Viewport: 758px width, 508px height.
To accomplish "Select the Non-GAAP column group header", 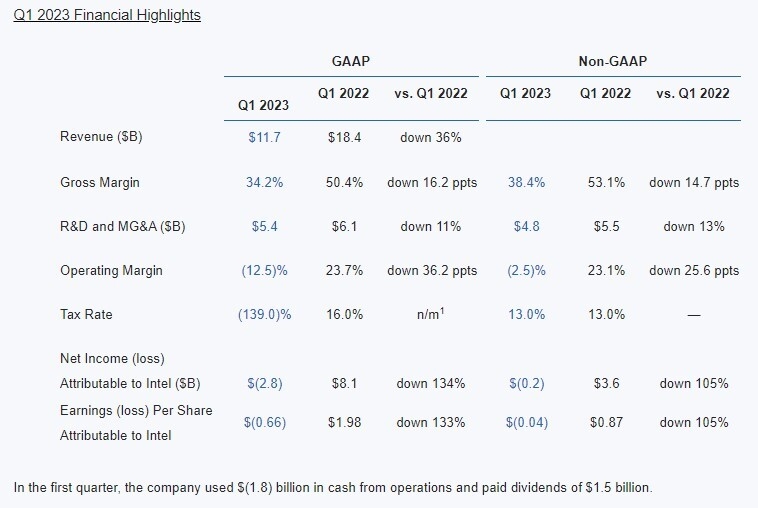I will pyautogui.click(x=612, y=61).
